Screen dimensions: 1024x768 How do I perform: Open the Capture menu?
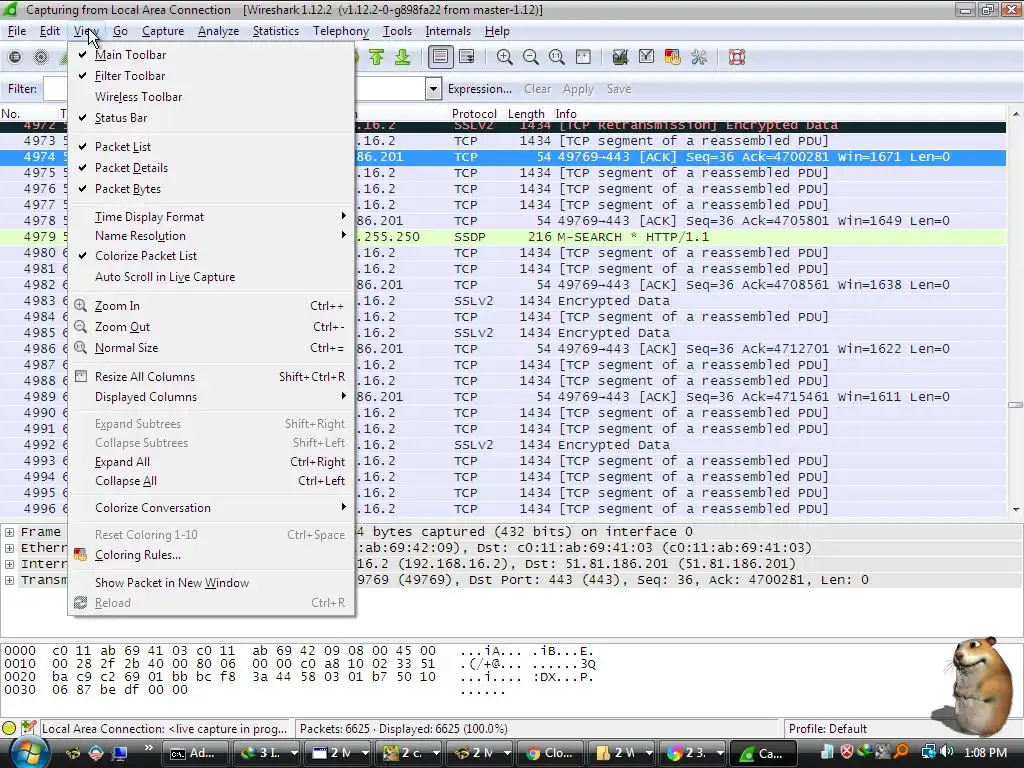(x=163, y=31)
